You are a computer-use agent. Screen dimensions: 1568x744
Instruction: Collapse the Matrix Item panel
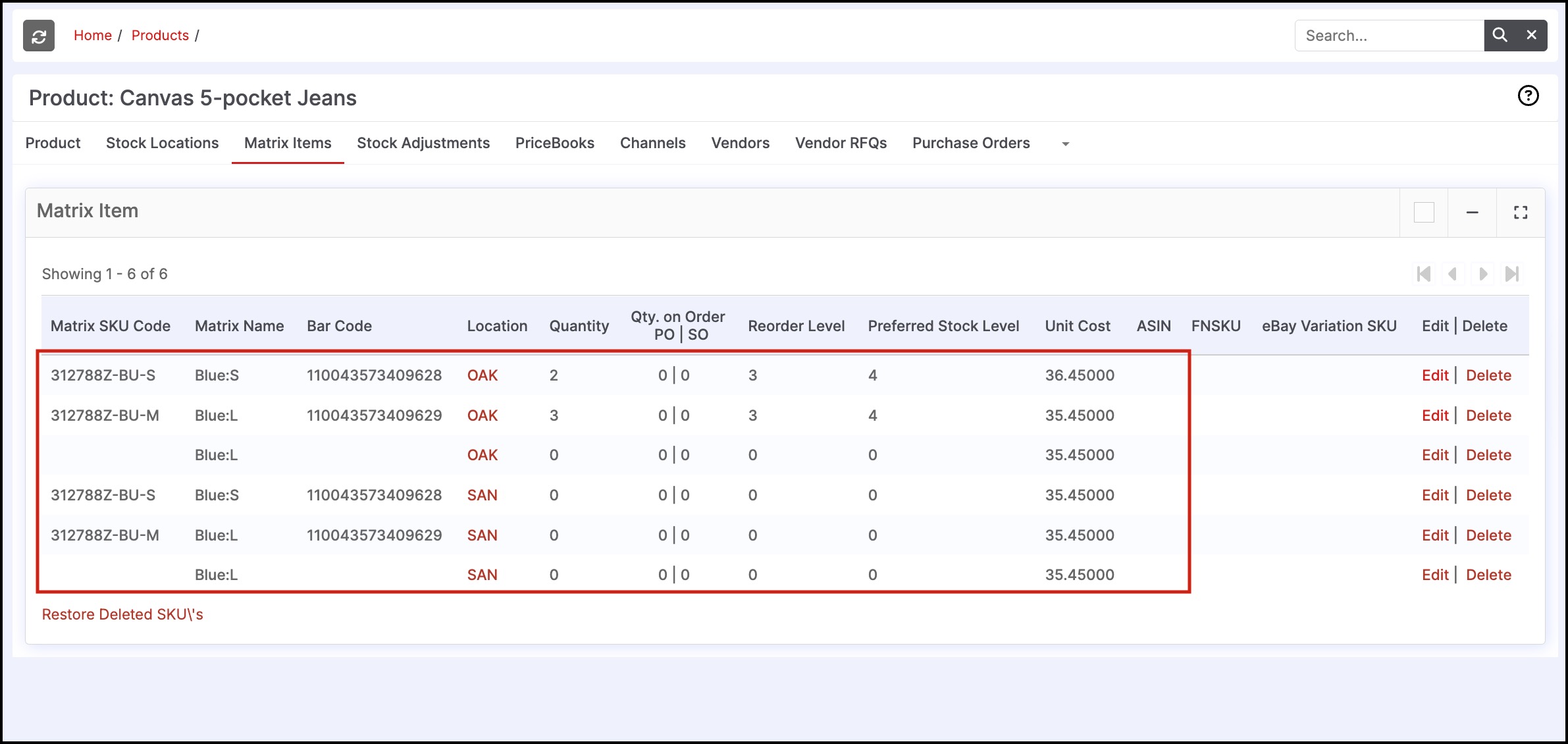(1473, 213)
